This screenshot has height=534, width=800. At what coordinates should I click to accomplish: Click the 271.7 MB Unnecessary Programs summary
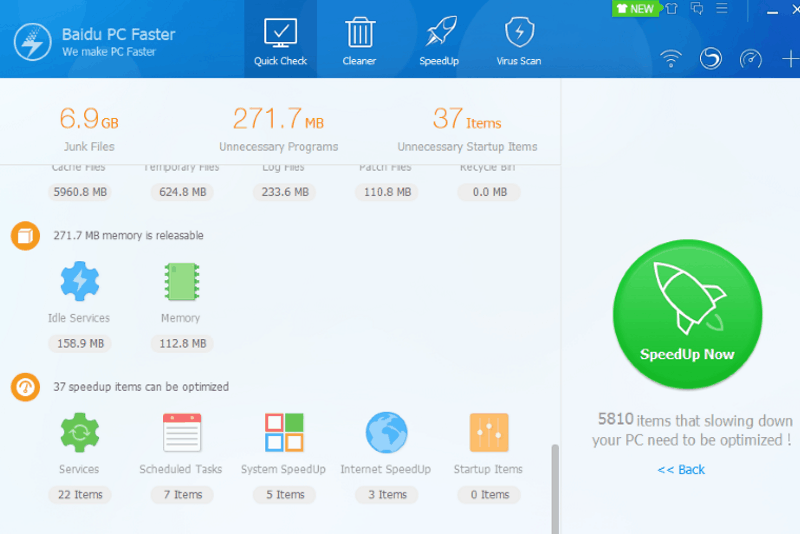pyautogui.click(x=279, y=129)
